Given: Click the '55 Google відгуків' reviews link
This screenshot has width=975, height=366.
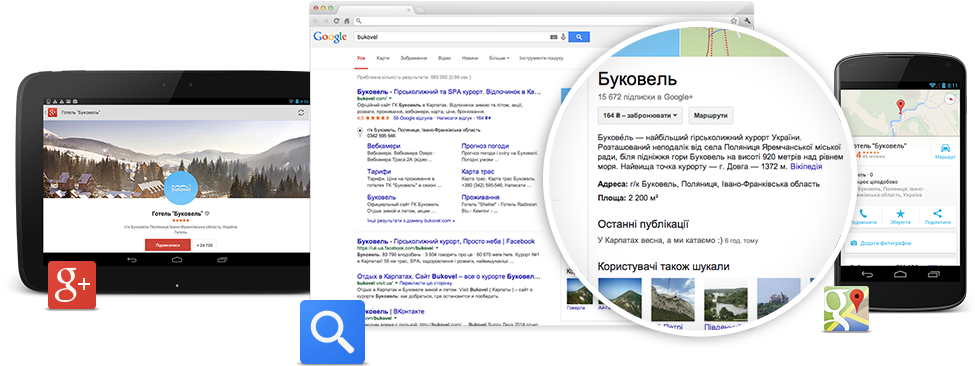Looking at the screenshot, I should (414, 117).
